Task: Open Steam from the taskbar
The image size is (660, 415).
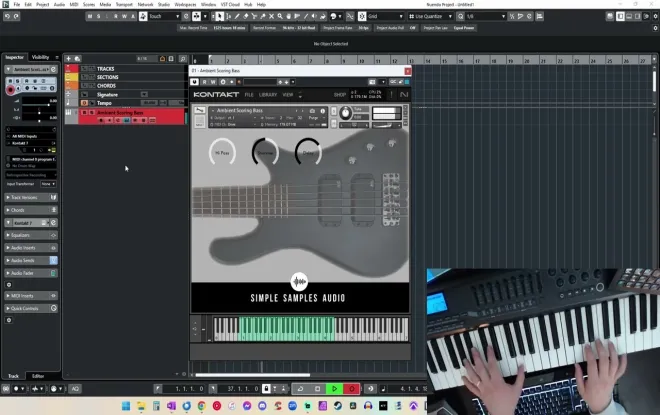Action: coord(338,406)
